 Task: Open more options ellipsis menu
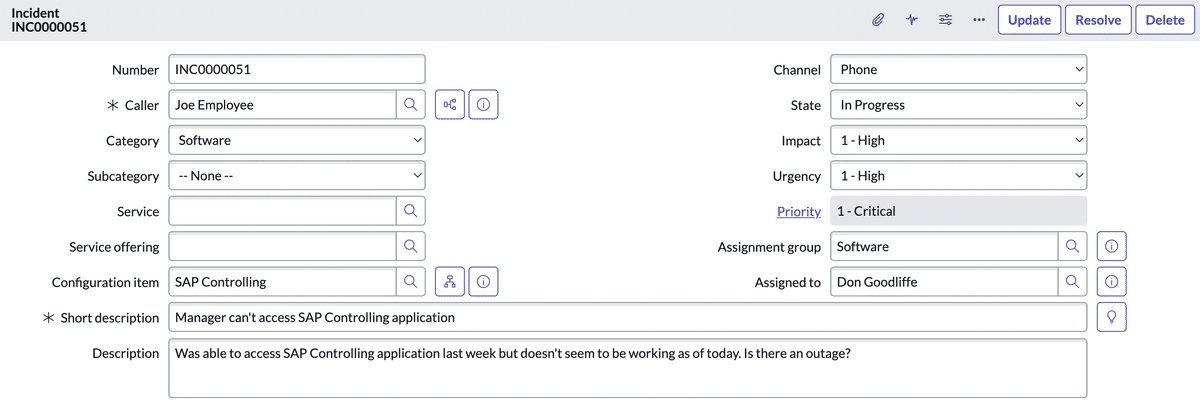(x=978, y=20)
